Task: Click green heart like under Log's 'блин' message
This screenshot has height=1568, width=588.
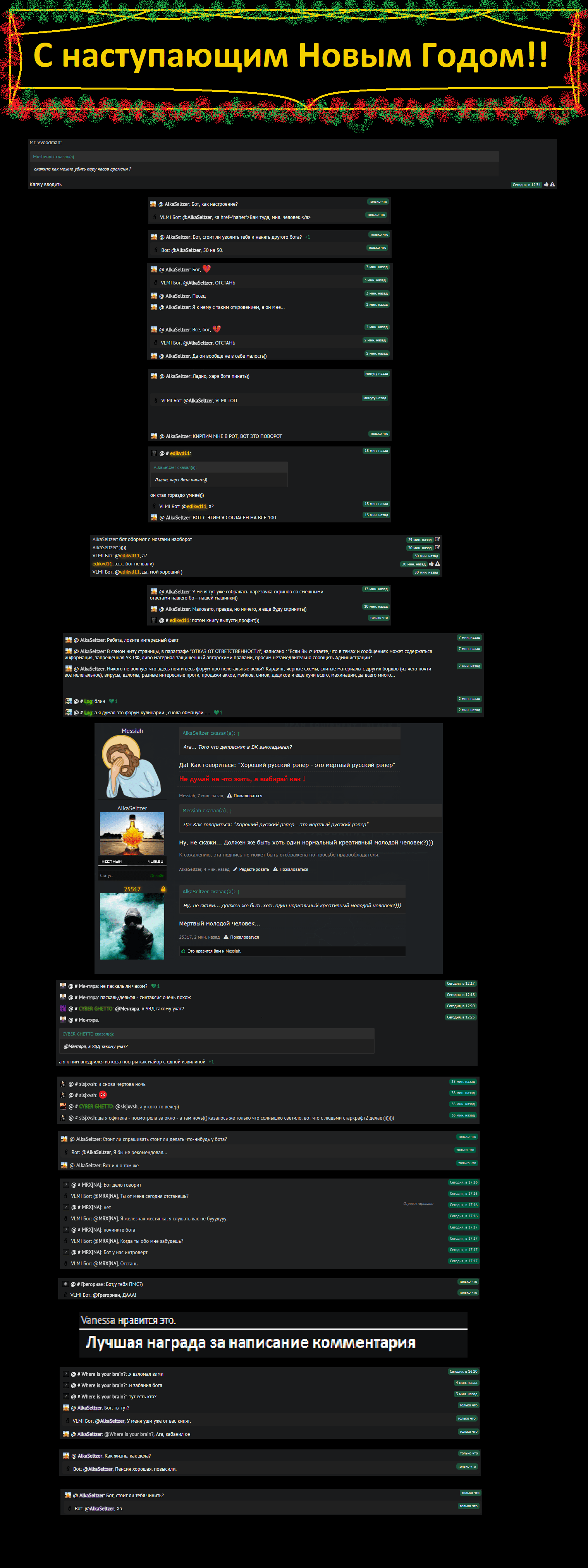Action: tap(112, 701)
